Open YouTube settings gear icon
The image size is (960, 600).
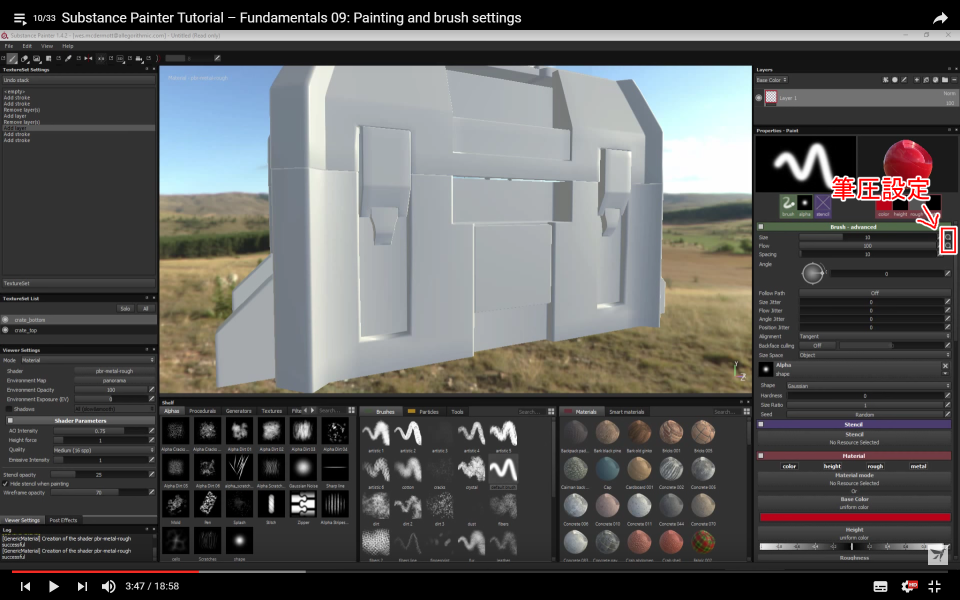coord(908,587)
